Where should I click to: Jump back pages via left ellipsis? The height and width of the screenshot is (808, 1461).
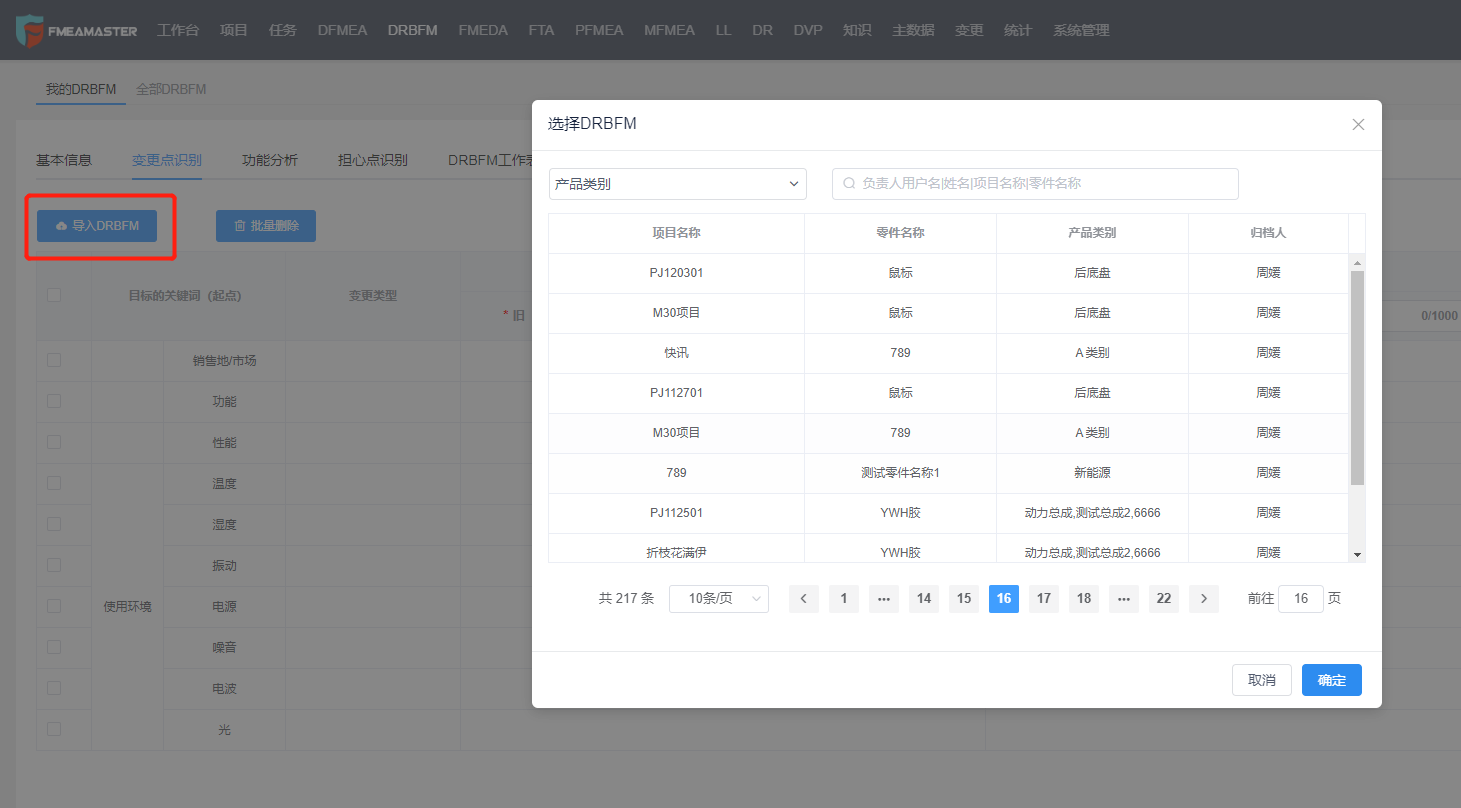[884, 599]
